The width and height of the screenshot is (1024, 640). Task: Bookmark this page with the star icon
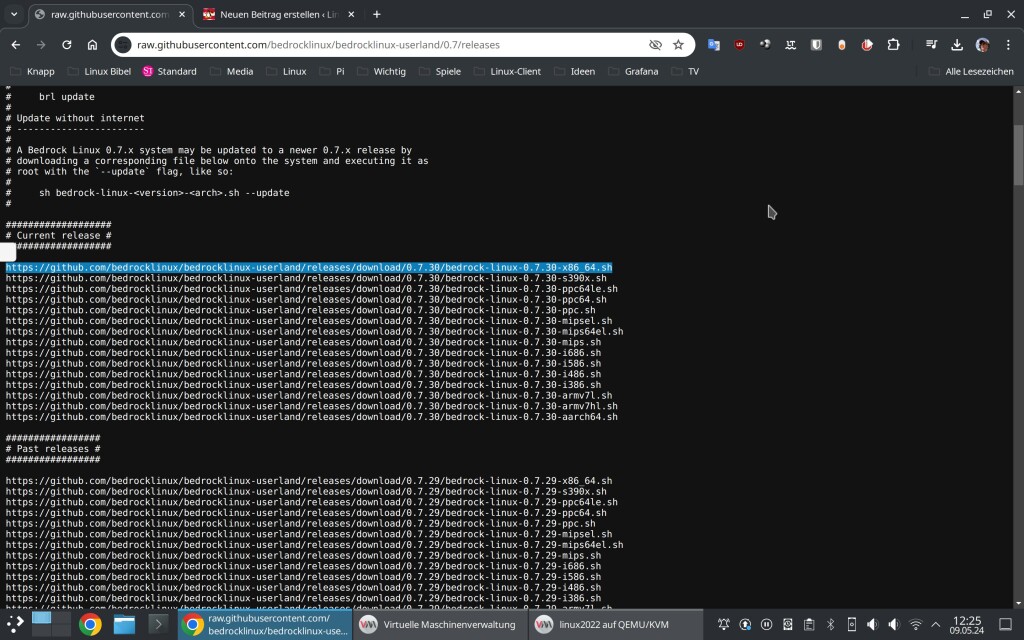click(x=679, y=44)
